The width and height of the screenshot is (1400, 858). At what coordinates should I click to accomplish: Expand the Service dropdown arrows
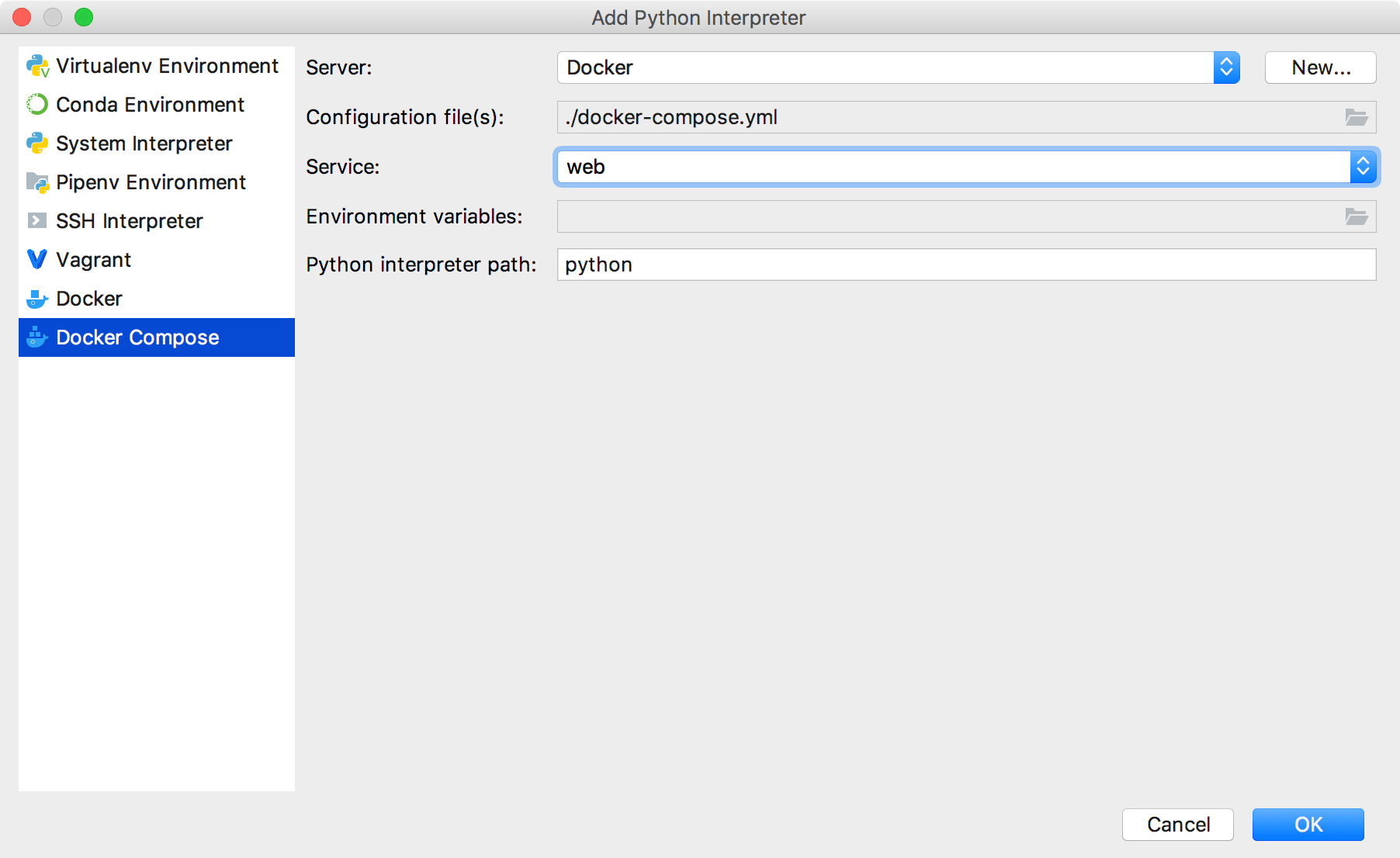pyautogui.click(x=1363, y=167)
